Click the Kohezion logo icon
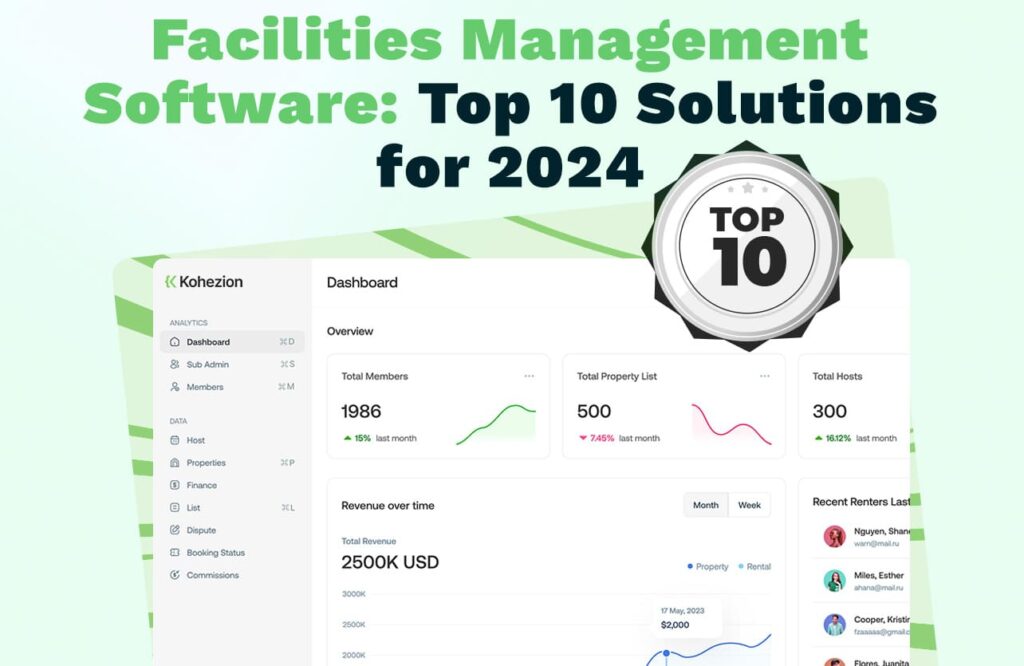Image resolution: width=1024 pixels, height=666 pixels. 170,281
